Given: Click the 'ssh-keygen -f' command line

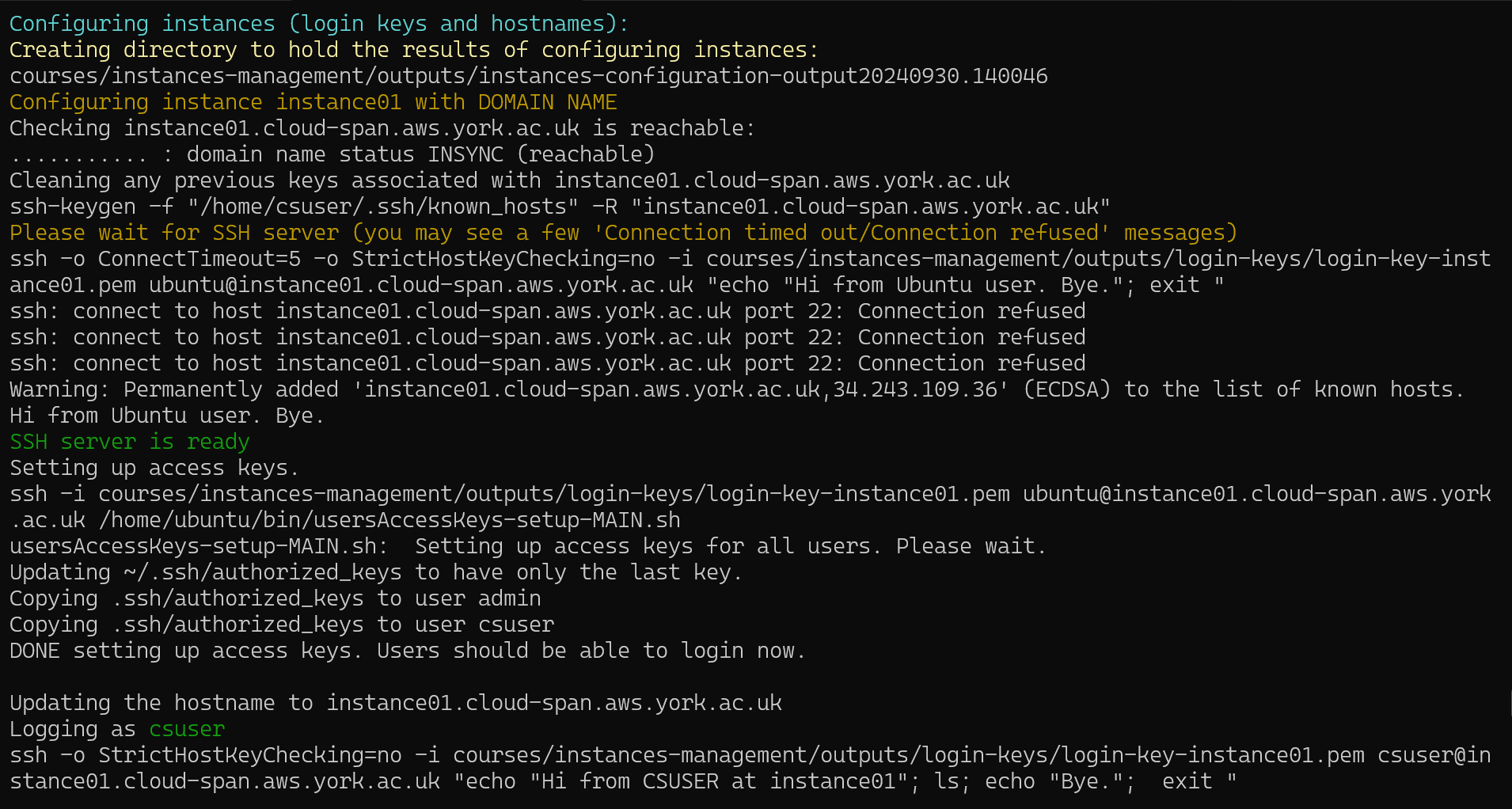Looking at the screenshot, I should [560, 207].
